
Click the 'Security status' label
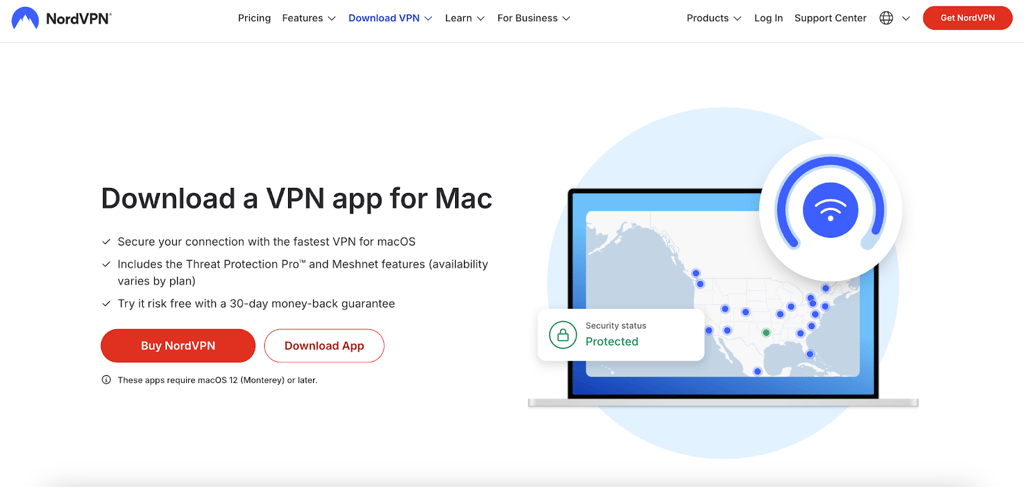616,325
